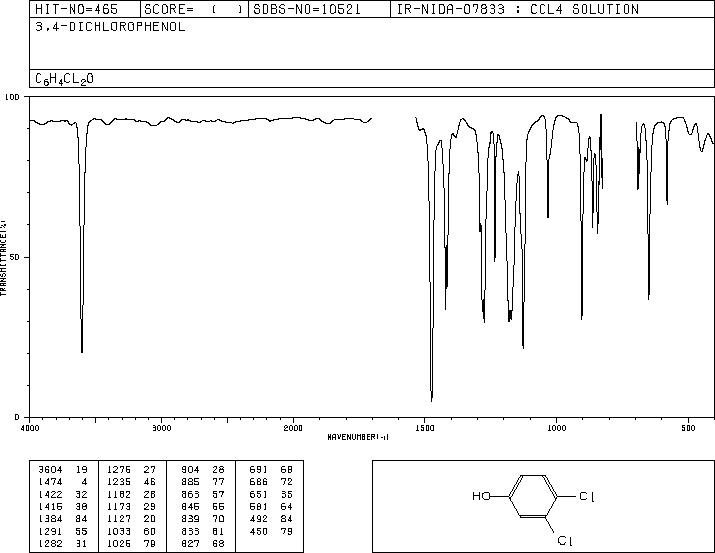Select the 885 peak table entry
This screenshot has width=715, height=553.
(x=202, y=482)
